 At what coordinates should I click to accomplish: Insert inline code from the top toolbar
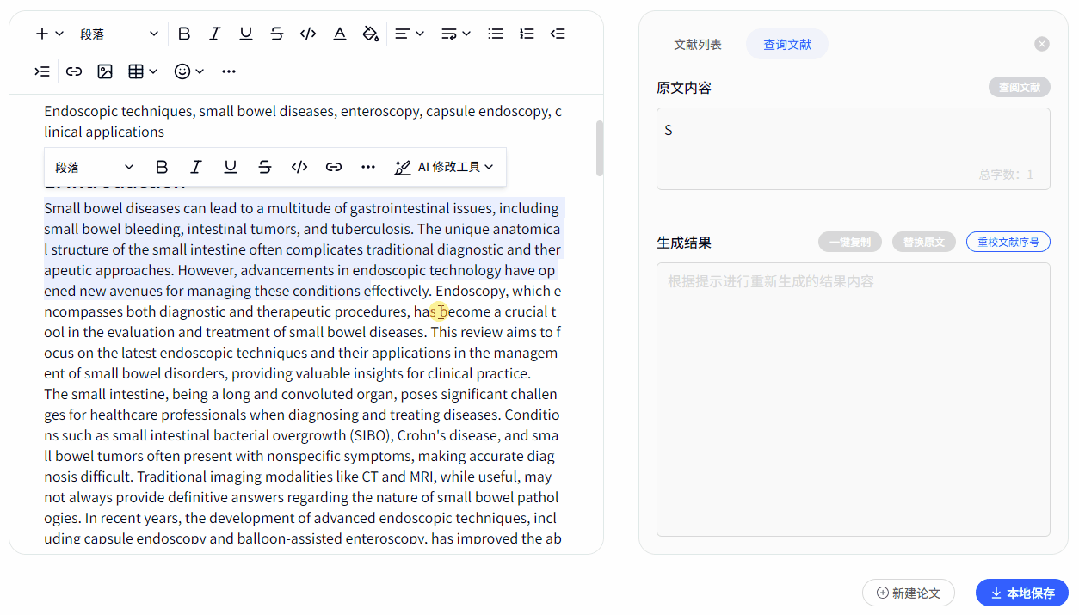308,34
